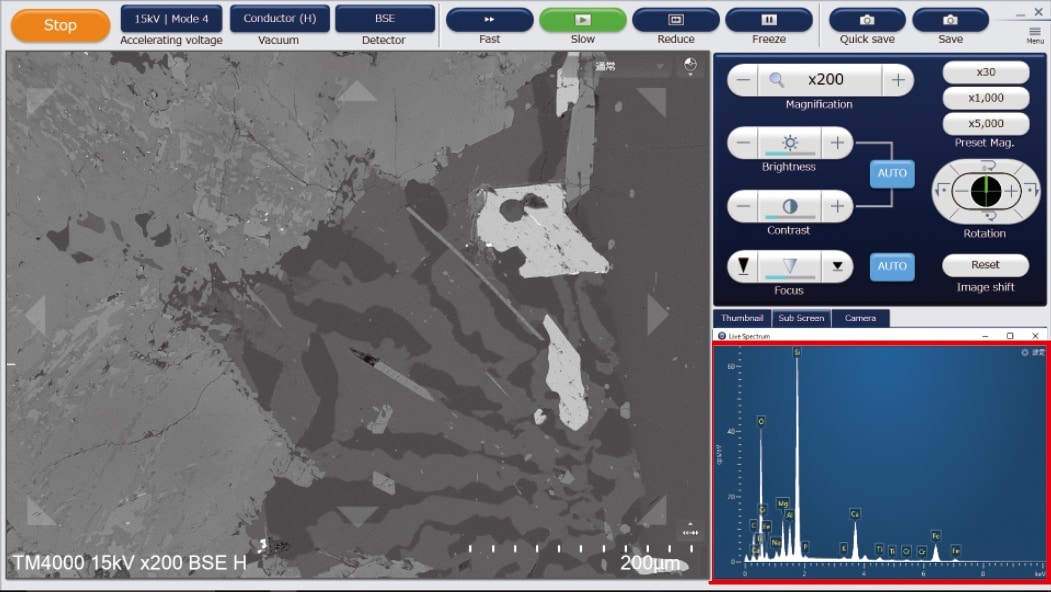This screenshot has height=592, width=1051.
Task: Toggle the auto Focus button
Action: [x=891, y=266]
